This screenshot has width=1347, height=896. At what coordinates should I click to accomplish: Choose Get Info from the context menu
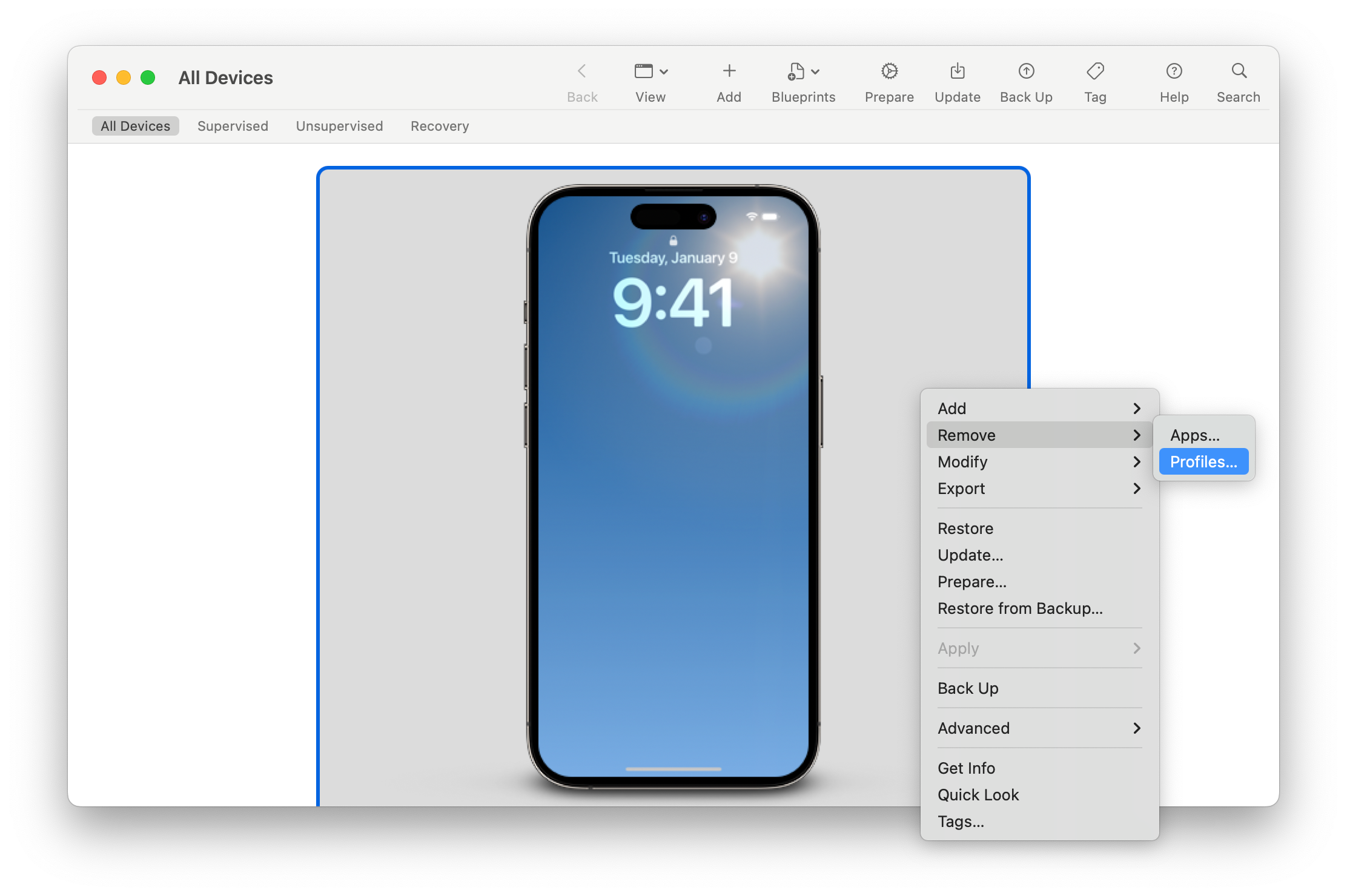(1039, 768)
